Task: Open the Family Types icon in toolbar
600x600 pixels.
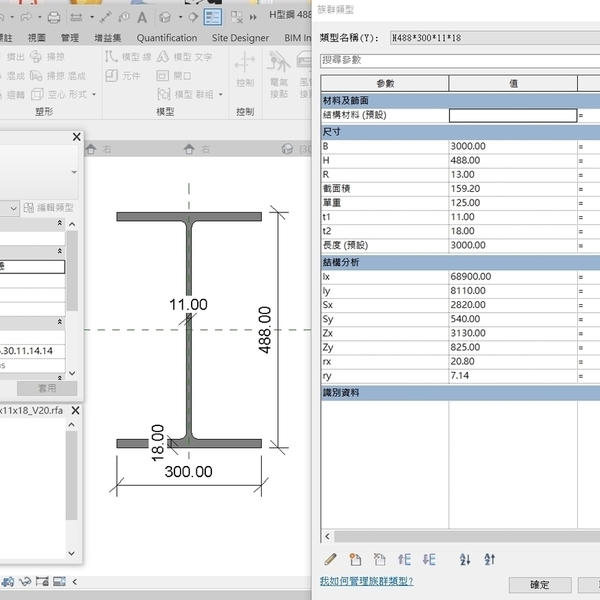Action: (212, 18)
